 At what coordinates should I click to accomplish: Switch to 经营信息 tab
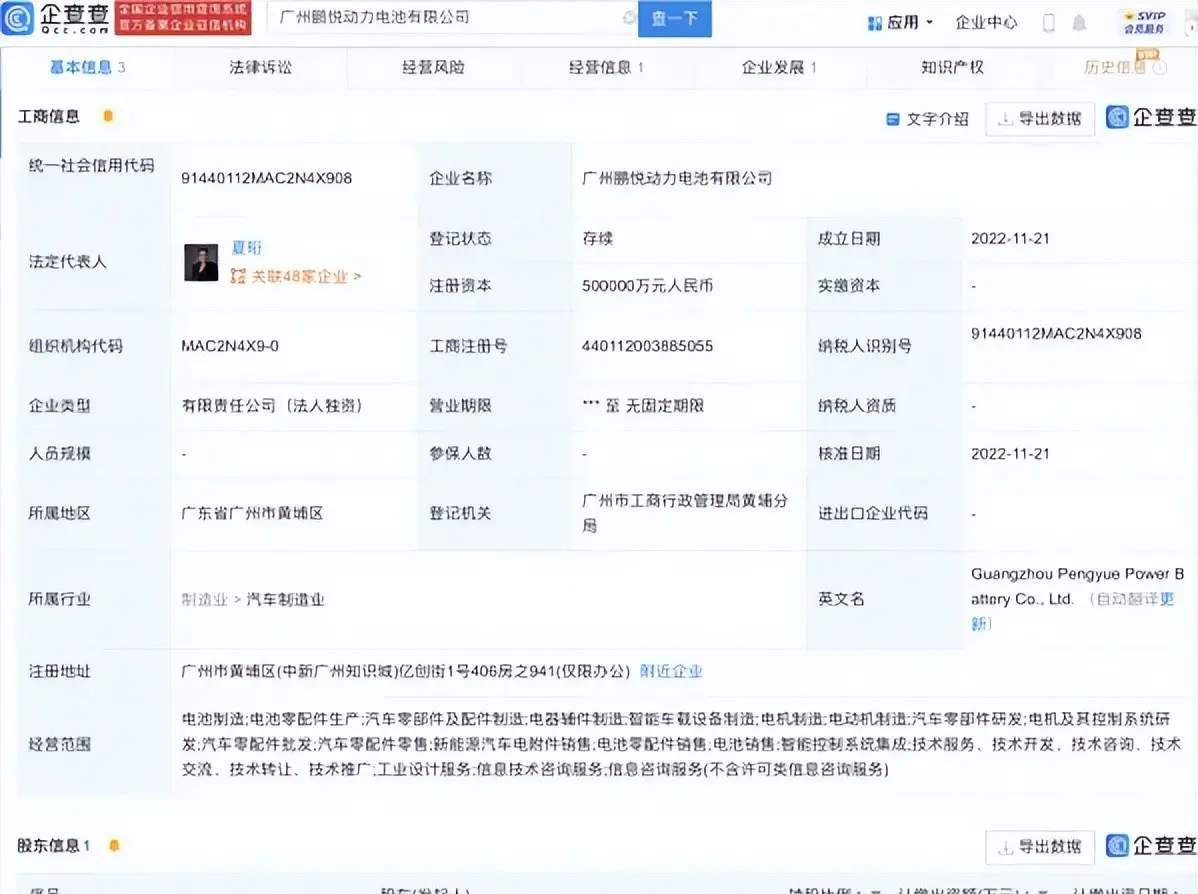pos(606,67)
